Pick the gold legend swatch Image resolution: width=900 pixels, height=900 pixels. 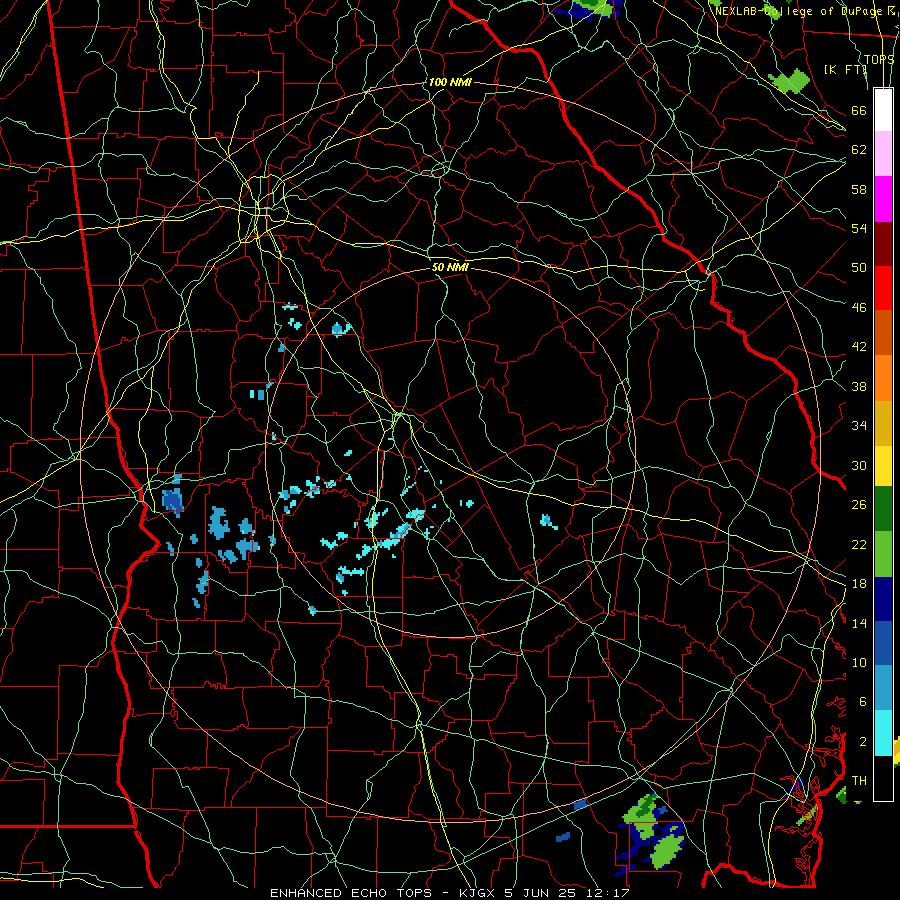click(x=883, y=422)
